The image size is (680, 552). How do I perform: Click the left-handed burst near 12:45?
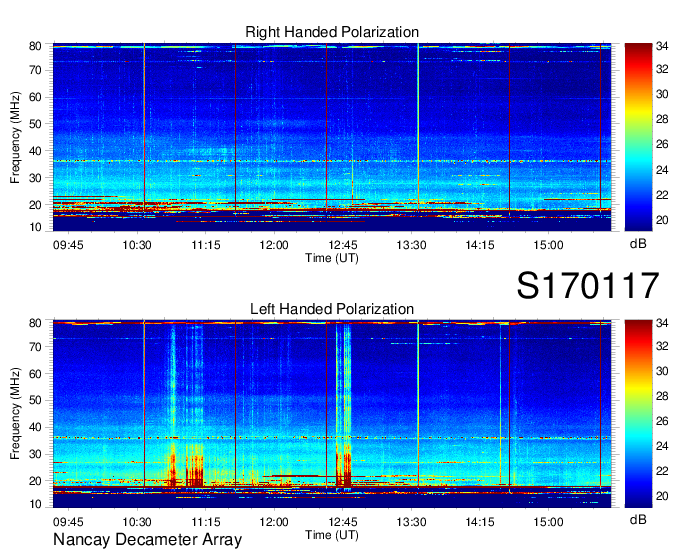(x=343, y=405)
